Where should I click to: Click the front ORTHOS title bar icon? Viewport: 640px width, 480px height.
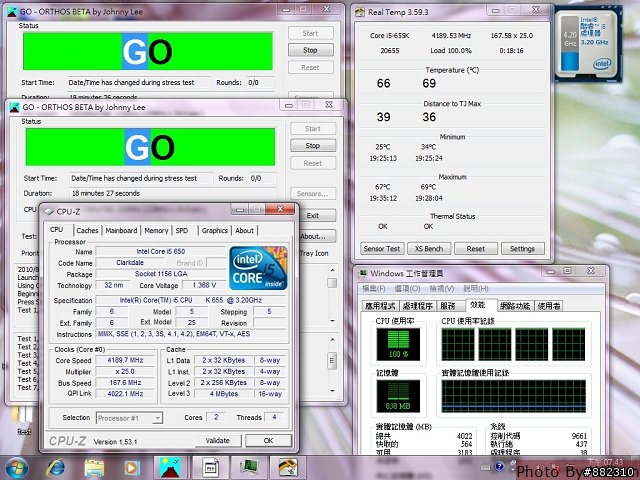pyautogui.click(x=15, y=107)
